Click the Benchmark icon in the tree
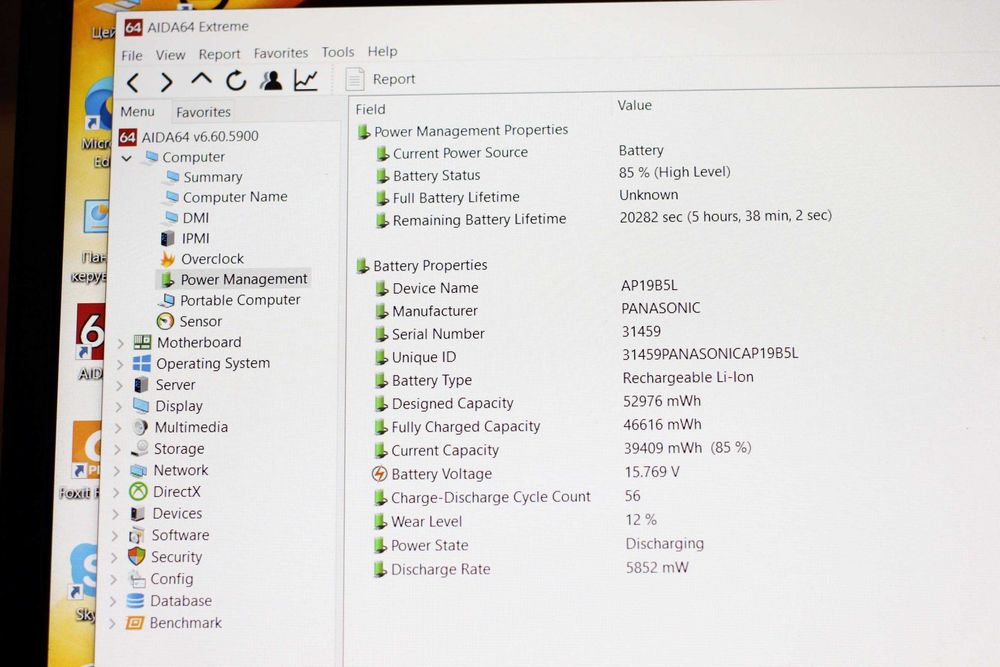1000x667 pixels. [134, 622]
